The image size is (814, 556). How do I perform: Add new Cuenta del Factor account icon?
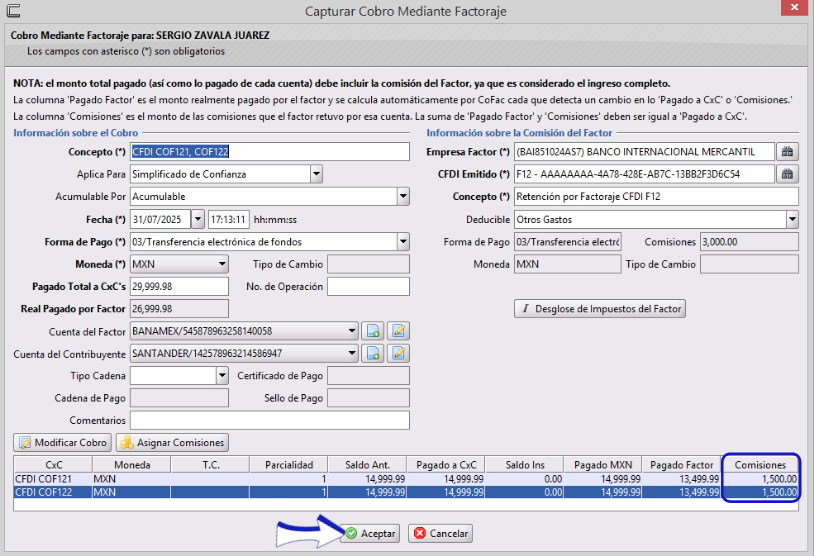coord(373,331)
